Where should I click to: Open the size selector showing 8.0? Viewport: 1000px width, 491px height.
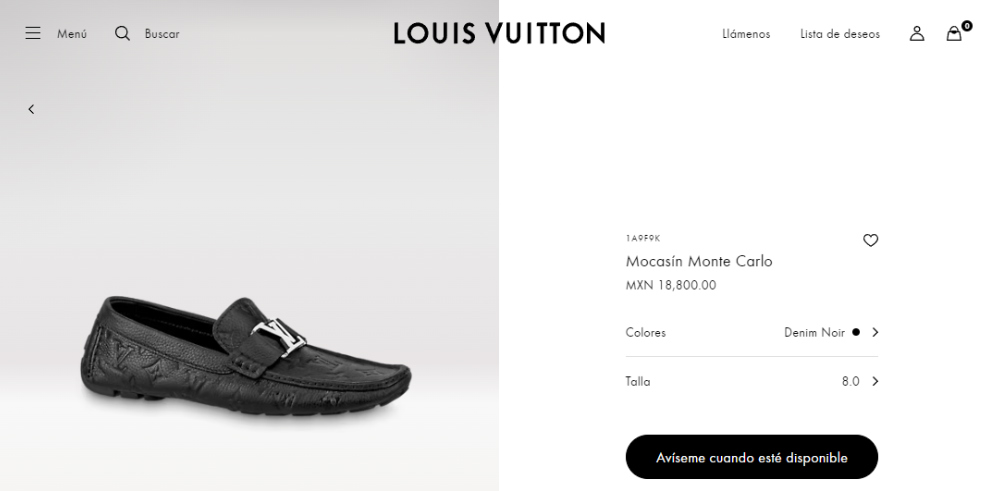point(850,381)
